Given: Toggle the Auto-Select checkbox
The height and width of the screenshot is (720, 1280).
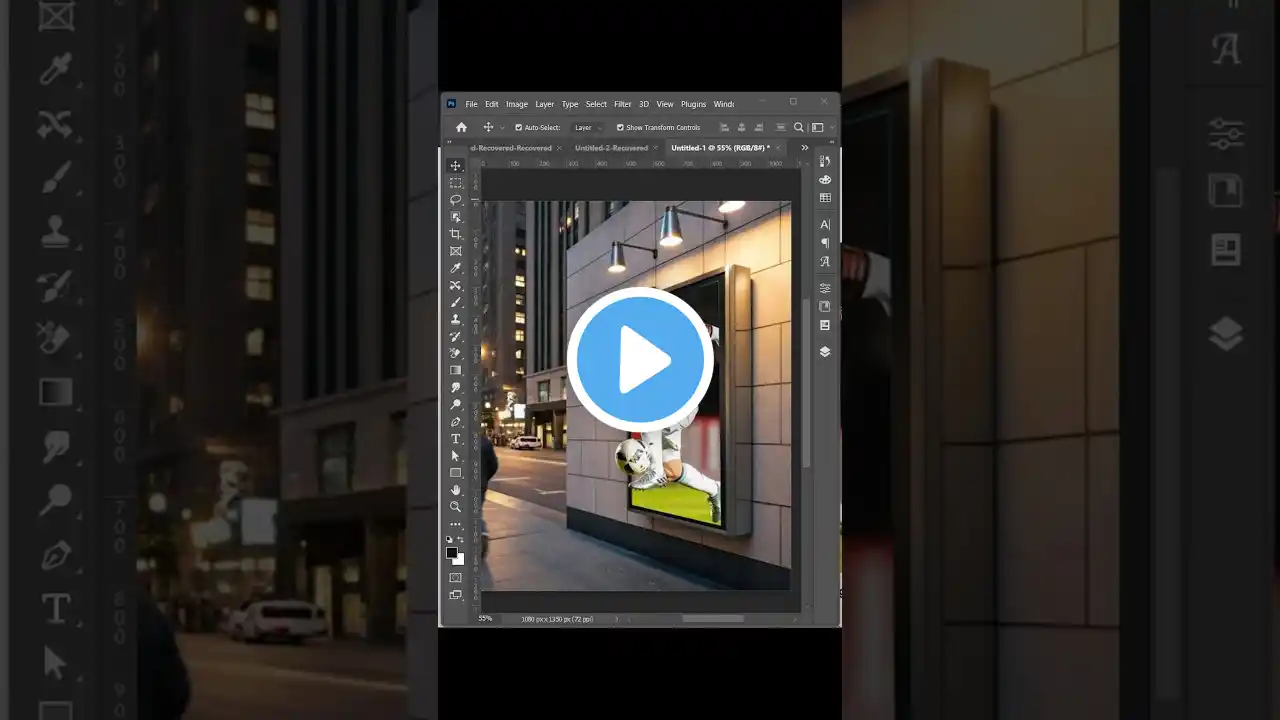Looking at the screenshot, I should (x=518, y=128).
